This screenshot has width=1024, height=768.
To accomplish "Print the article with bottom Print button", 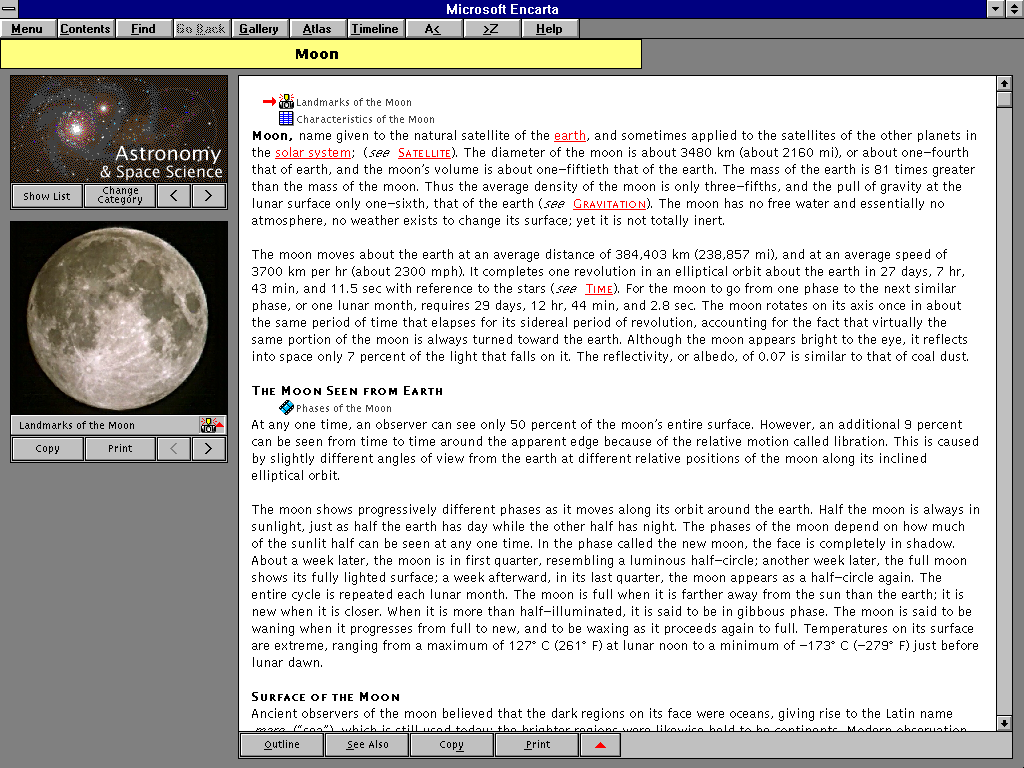I will 537,745.
